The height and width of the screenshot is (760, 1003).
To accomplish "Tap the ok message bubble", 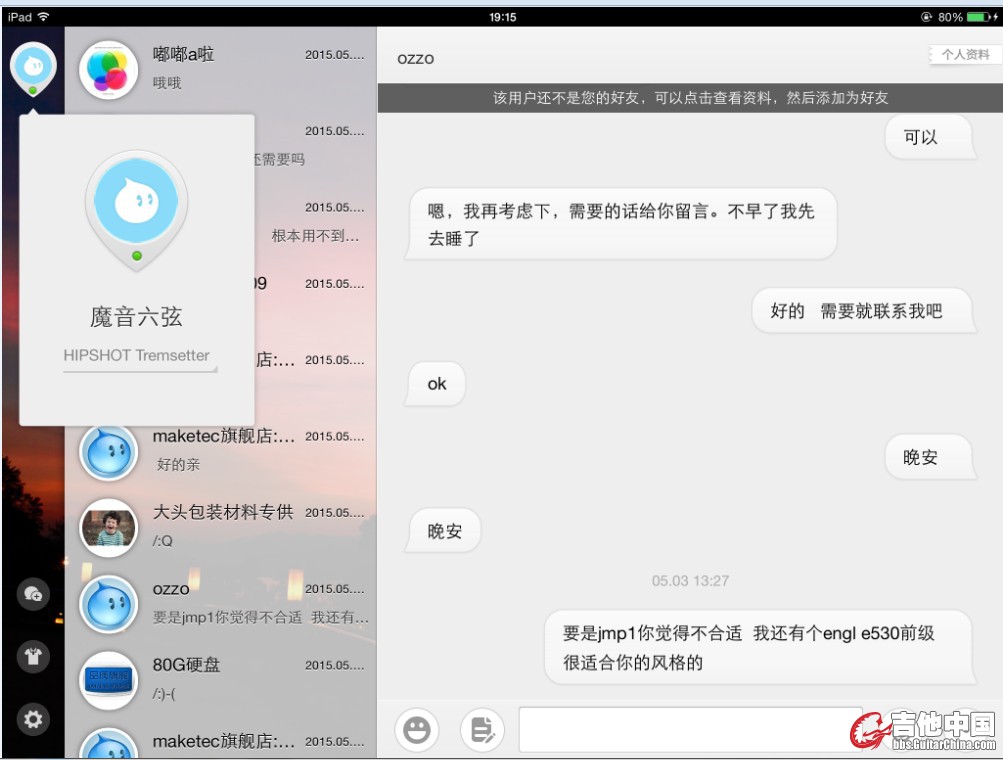I will click(436, 384).
